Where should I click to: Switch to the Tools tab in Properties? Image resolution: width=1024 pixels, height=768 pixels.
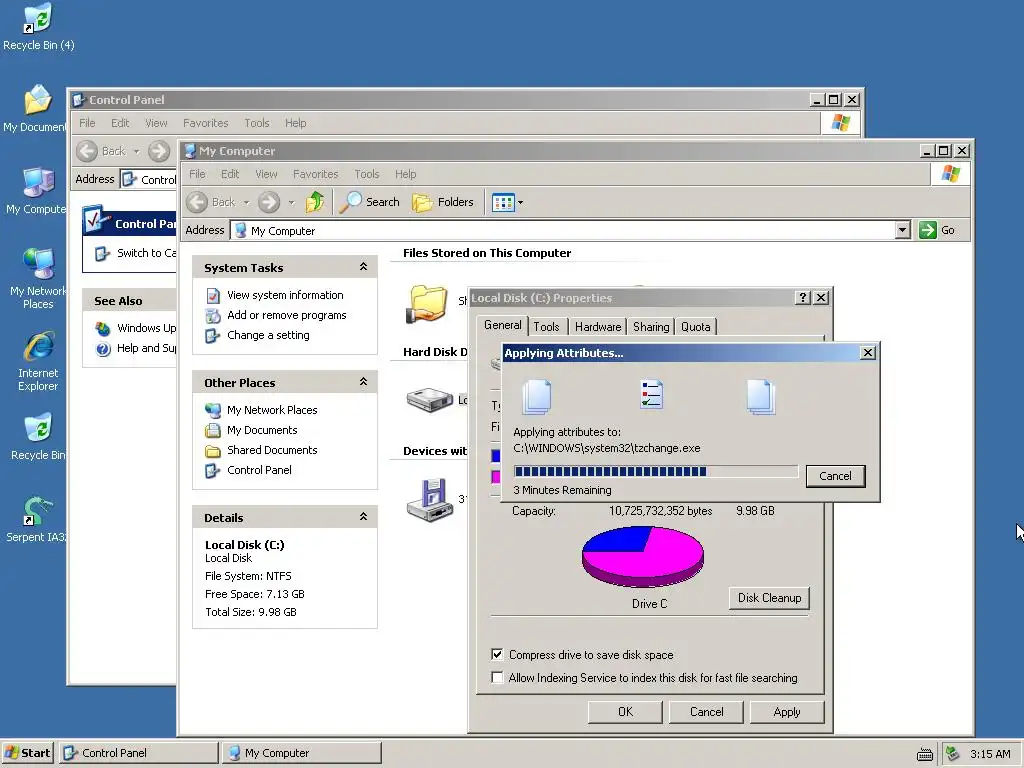point(546,327)
